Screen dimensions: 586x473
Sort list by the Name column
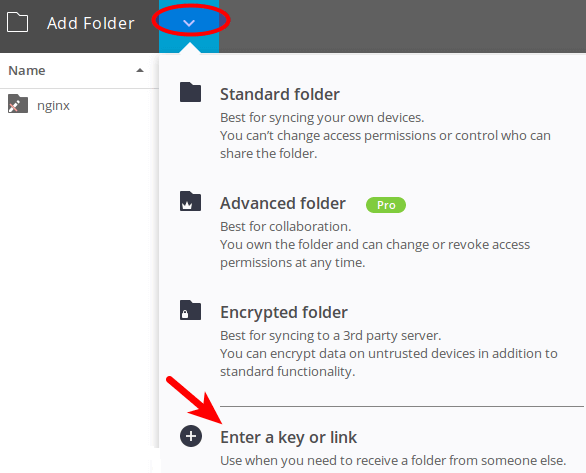(27, 70)
